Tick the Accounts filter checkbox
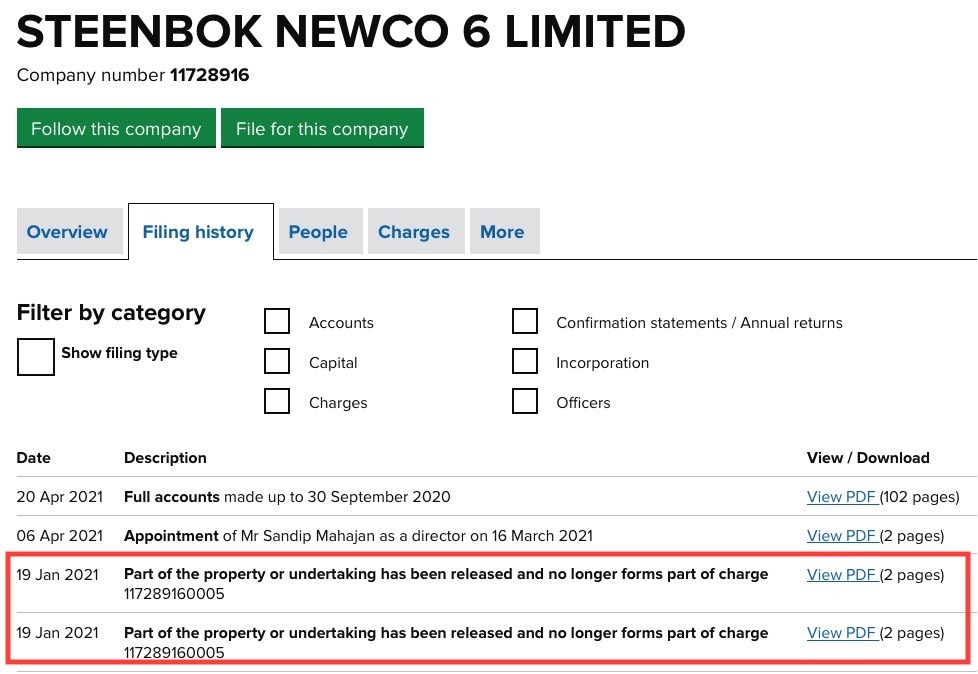Screen dimensions: 978x674 tap(277, 322)
